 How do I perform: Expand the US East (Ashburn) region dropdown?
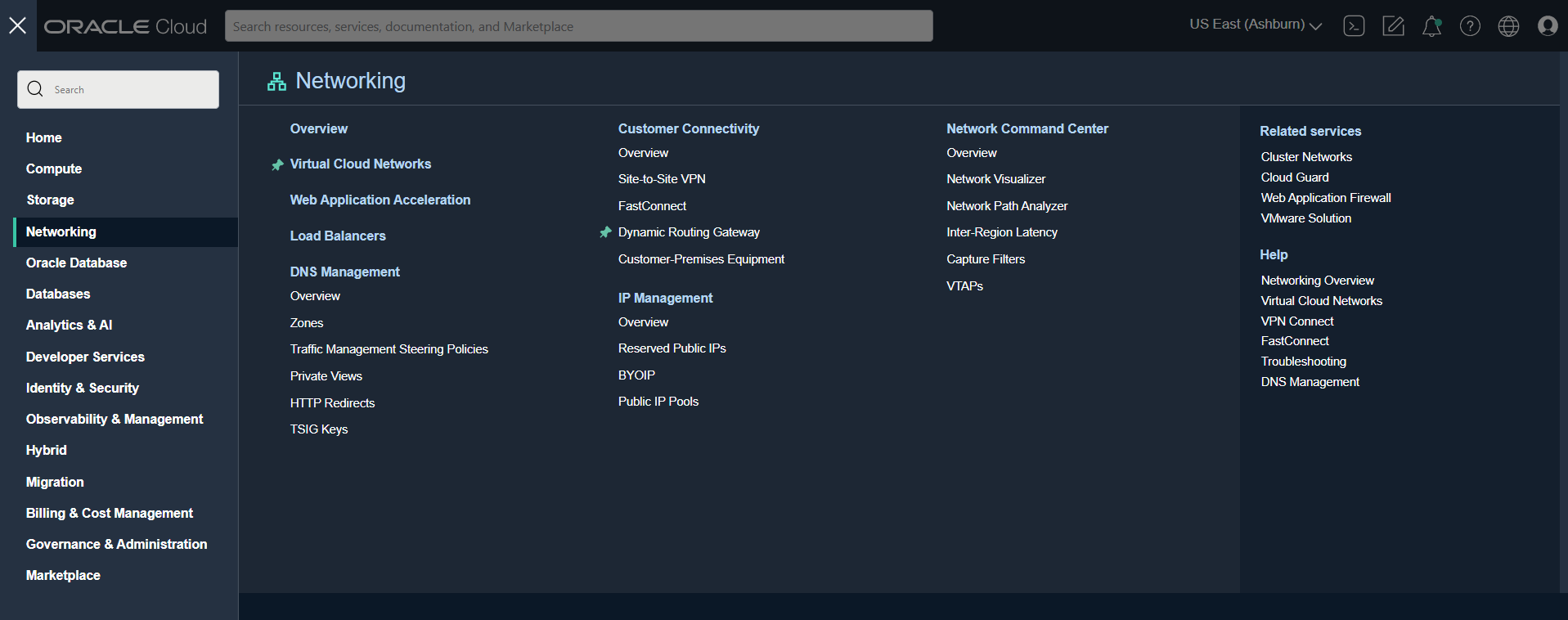tap(1255, 25)
